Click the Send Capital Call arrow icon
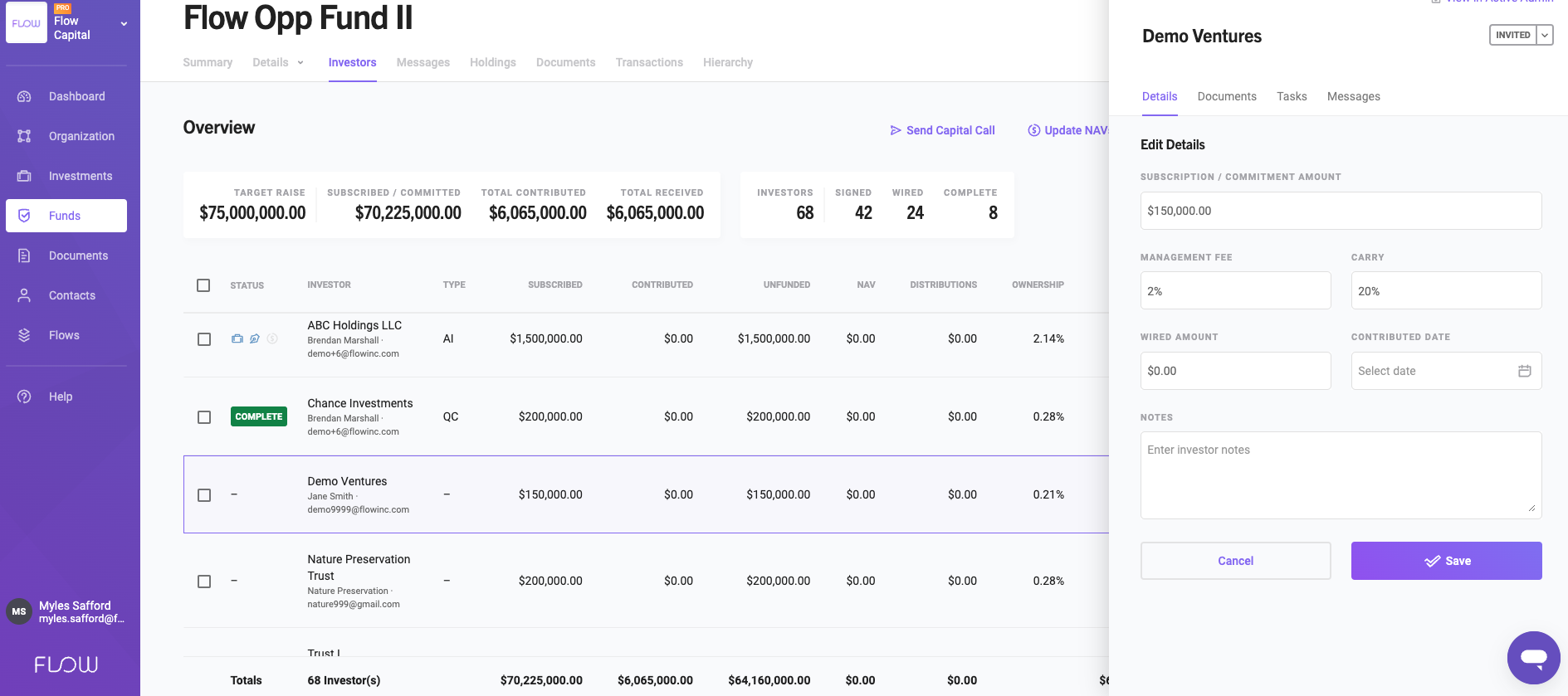The image size is (1568, 696). click(x=896, y=130)
